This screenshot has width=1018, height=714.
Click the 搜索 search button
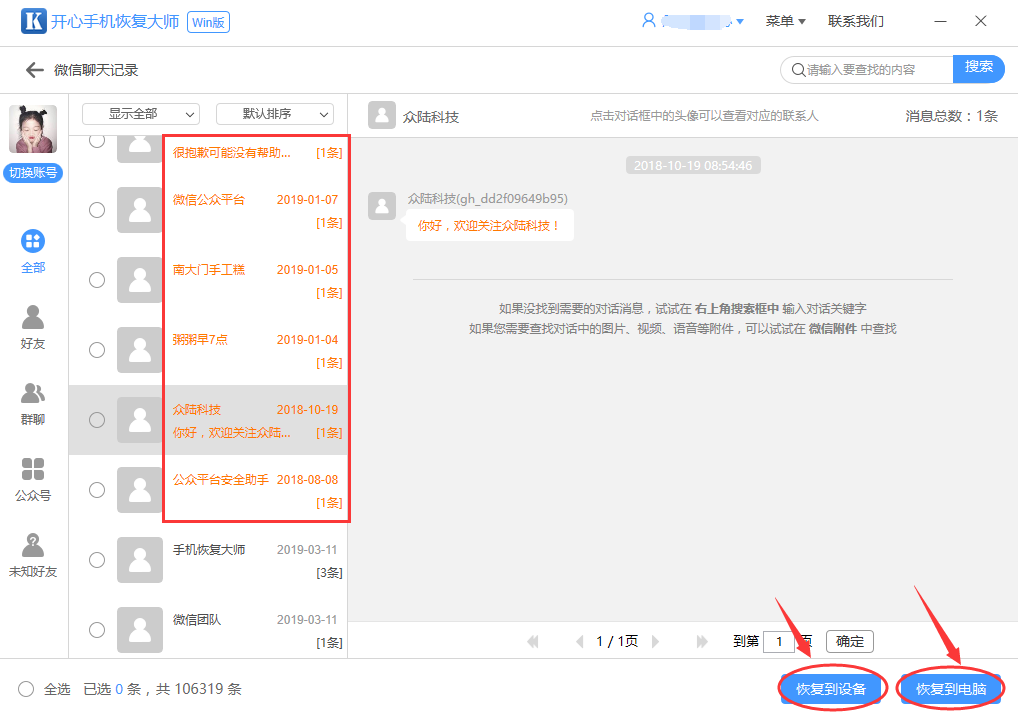[x=978, y=68]
